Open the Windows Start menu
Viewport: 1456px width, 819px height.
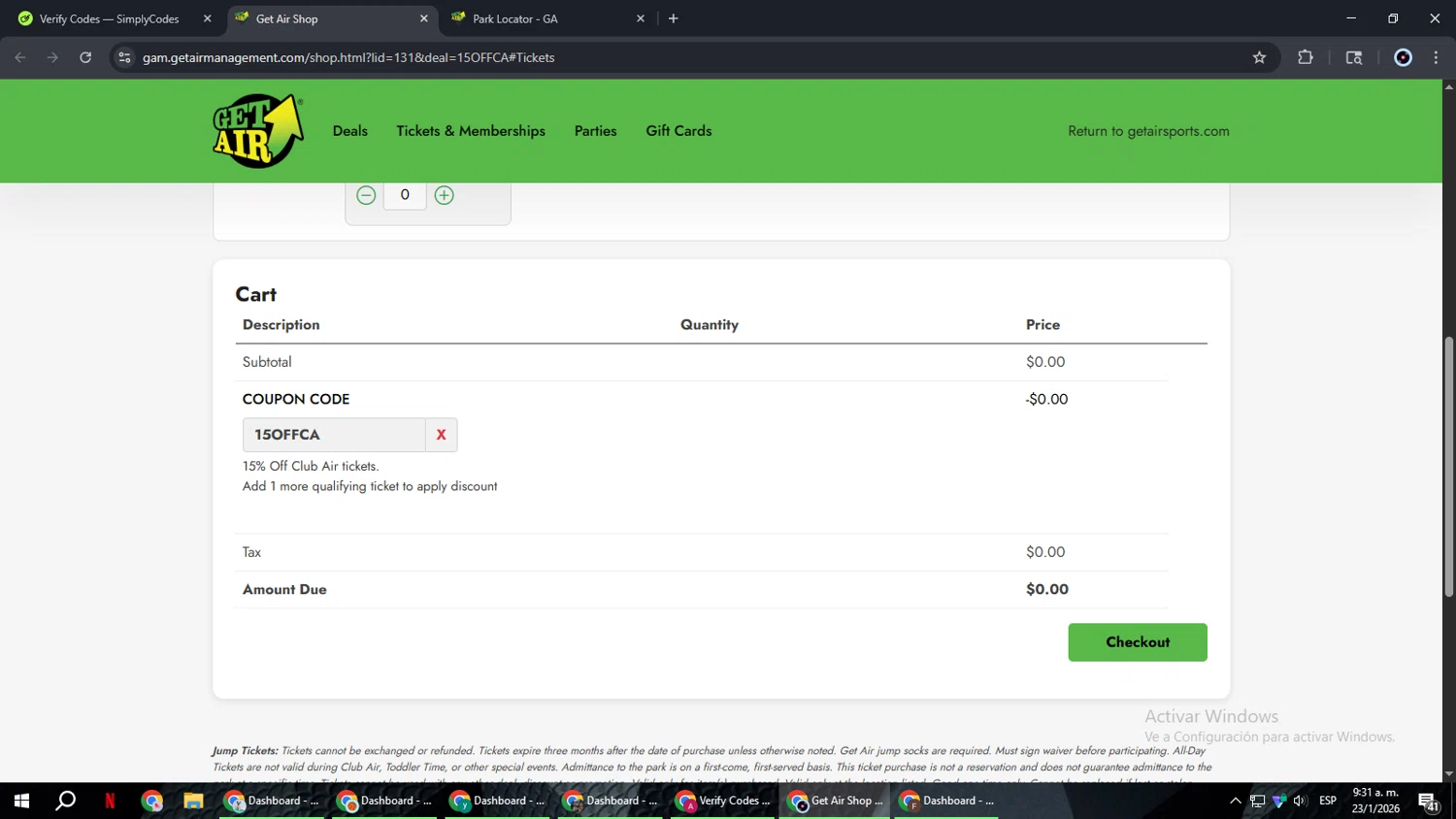[x=21, y=801]
